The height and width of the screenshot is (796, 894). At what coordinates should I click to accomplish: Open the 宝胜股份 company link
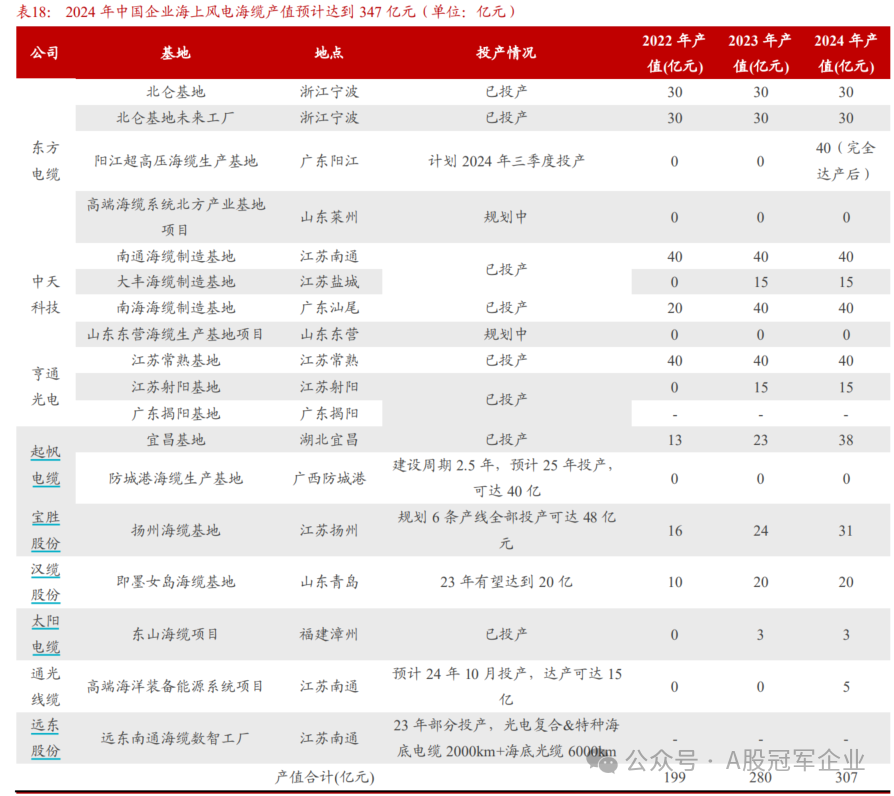tap(45, 530)
